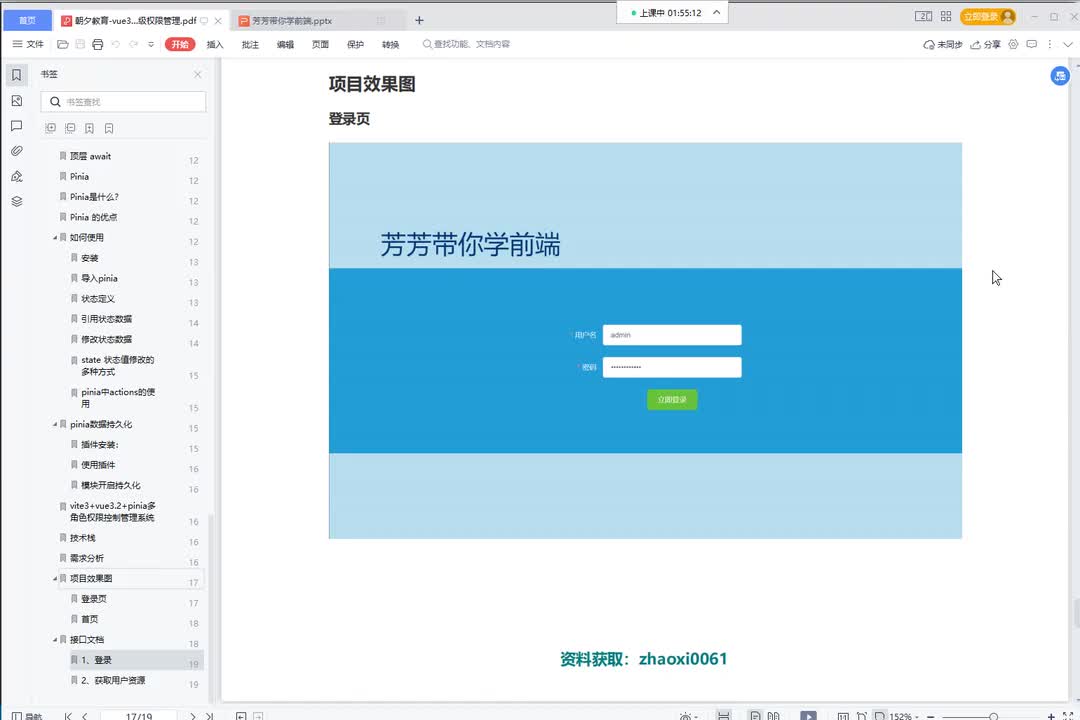Open the thumbnail panel icon in sidebar
The height and width of the screenshot is (720, 1080).
pyautogui.click(x=17, y=101)
